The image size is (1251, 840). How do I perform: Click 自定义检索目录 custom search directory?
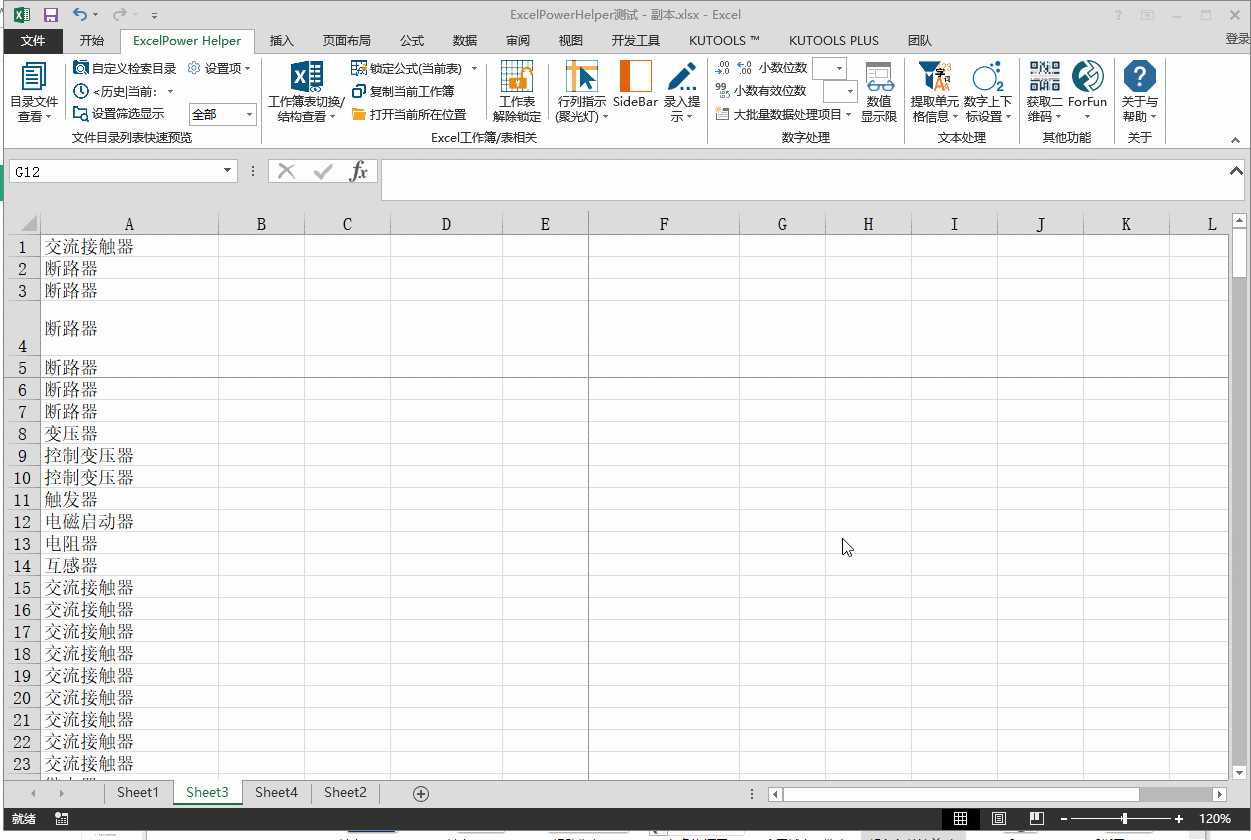click(125, 69)
